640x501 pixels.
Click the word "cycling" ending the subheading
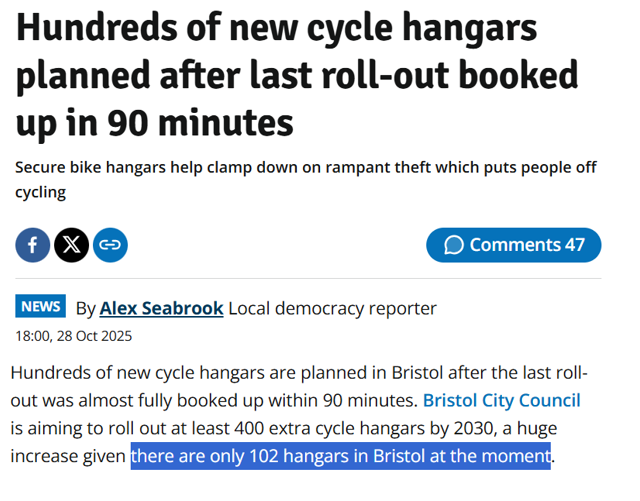(41, 191)
